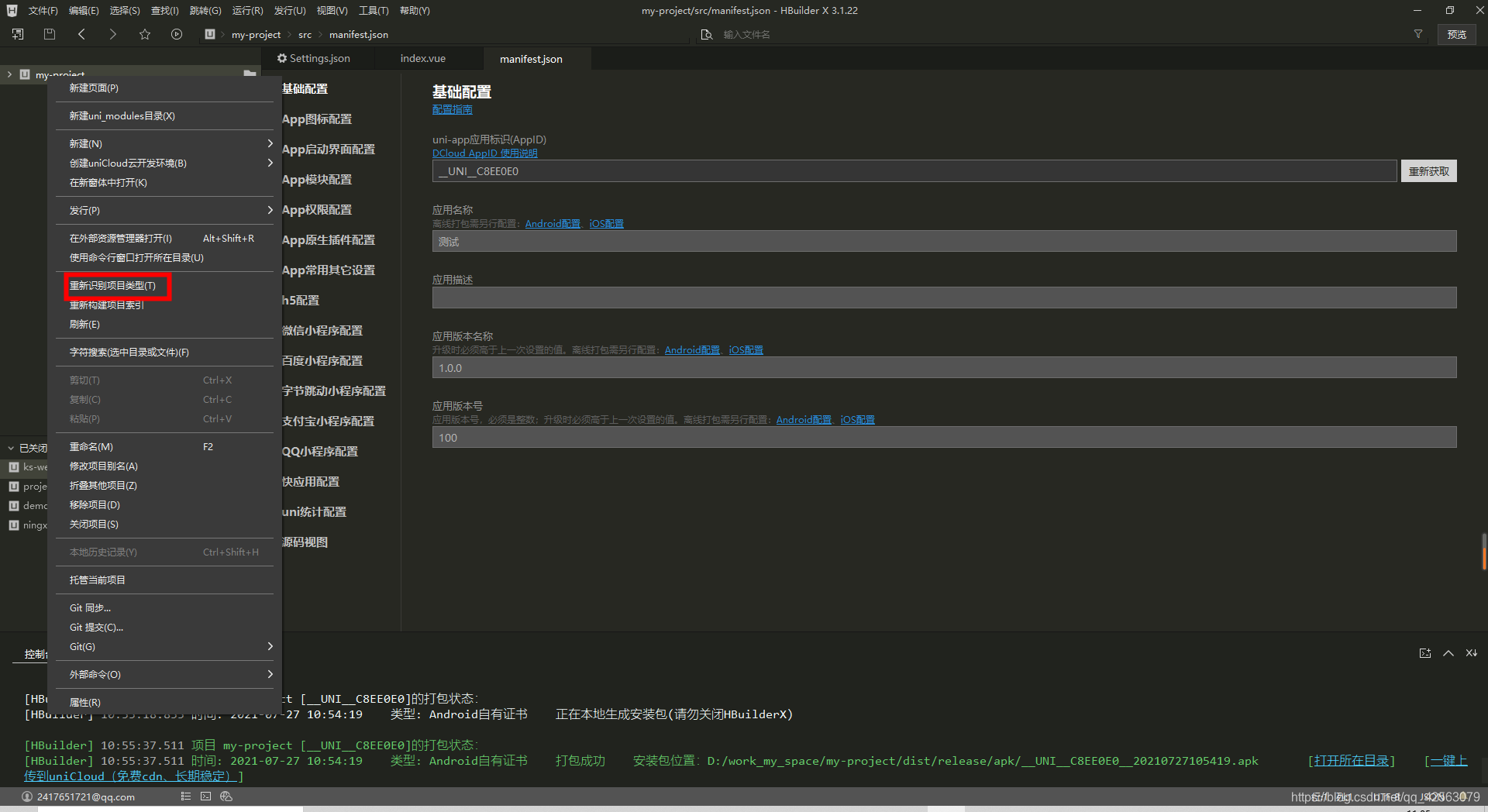1488x812 pixels.
Task: Switch to the Settings.json tab
Action: coord(319,58)
